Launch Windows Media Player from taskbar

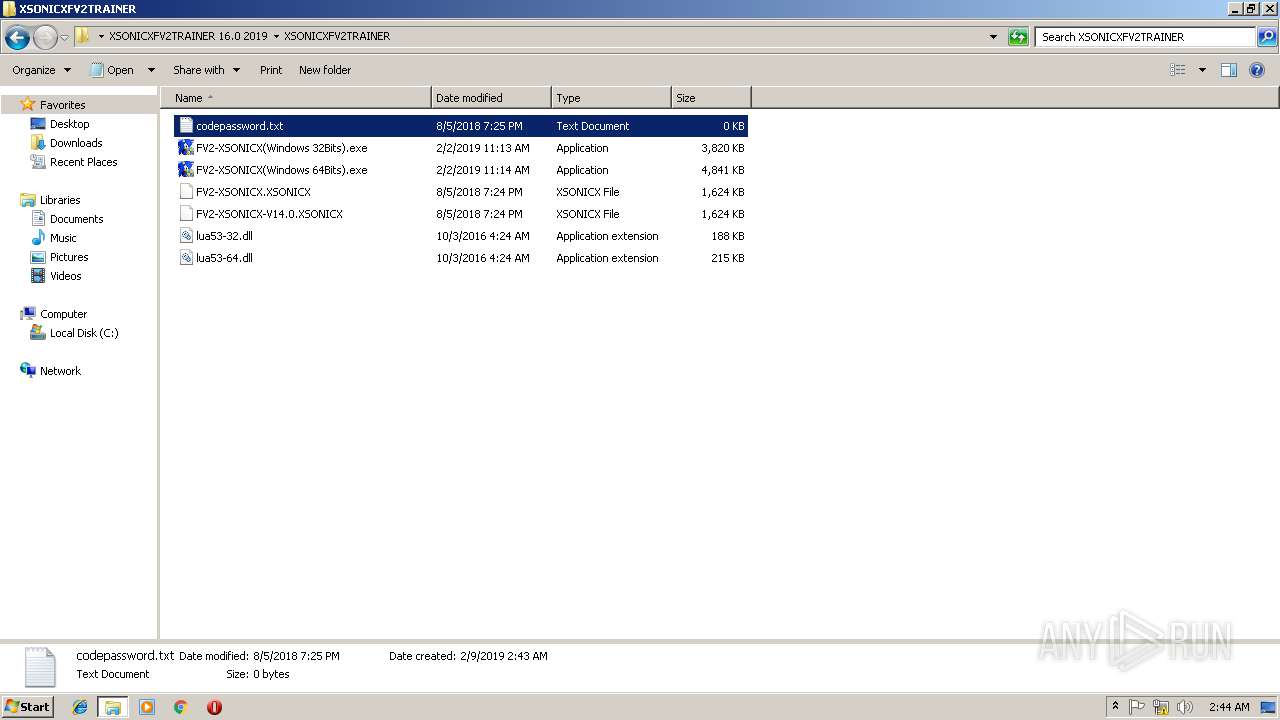click(147, 707)
